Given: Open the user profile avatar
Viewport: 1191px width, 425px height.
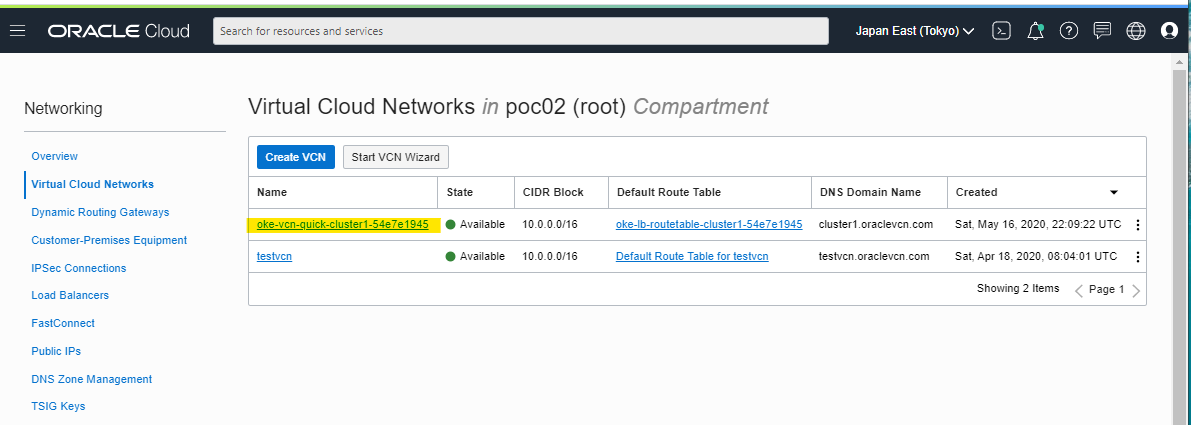Looking at the screenshot, I should [x=1169, y=31].
